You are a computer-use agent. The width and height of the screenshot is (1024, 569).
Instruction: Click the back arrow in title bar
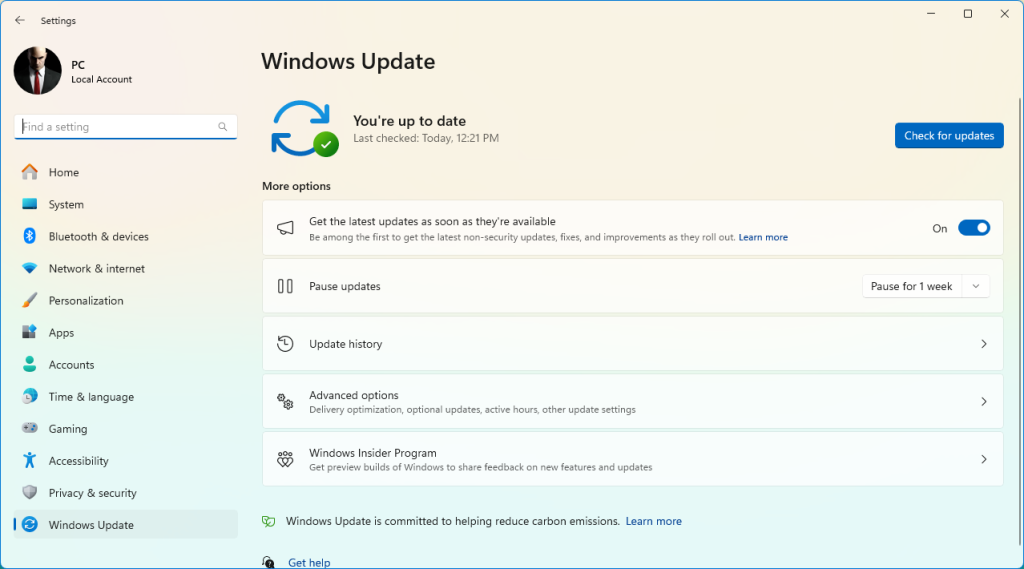tap(20, 20)
